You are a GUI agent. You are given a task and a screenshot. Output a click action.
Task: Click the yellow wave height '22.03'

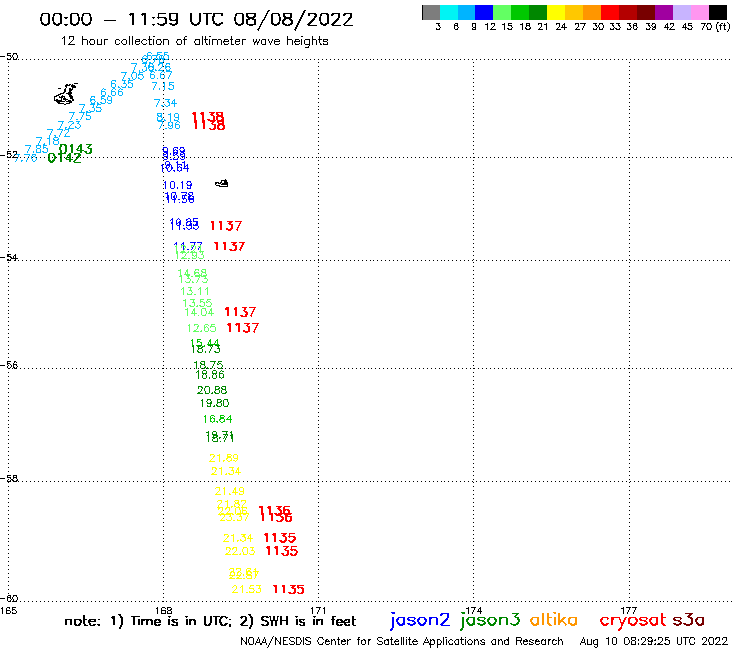point(240,551)
